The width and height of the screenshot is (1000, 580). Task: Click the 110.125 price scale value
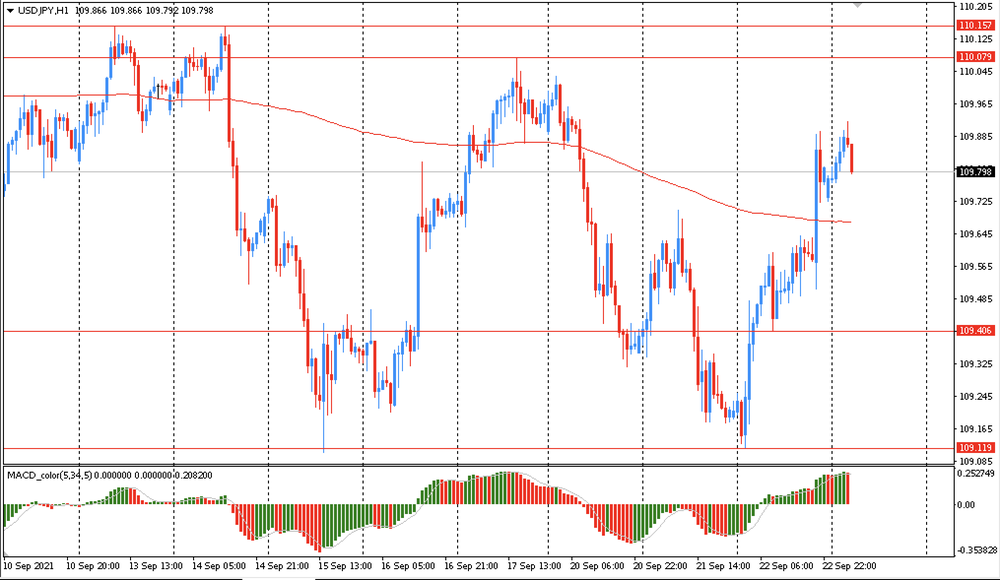click(976, 40)
